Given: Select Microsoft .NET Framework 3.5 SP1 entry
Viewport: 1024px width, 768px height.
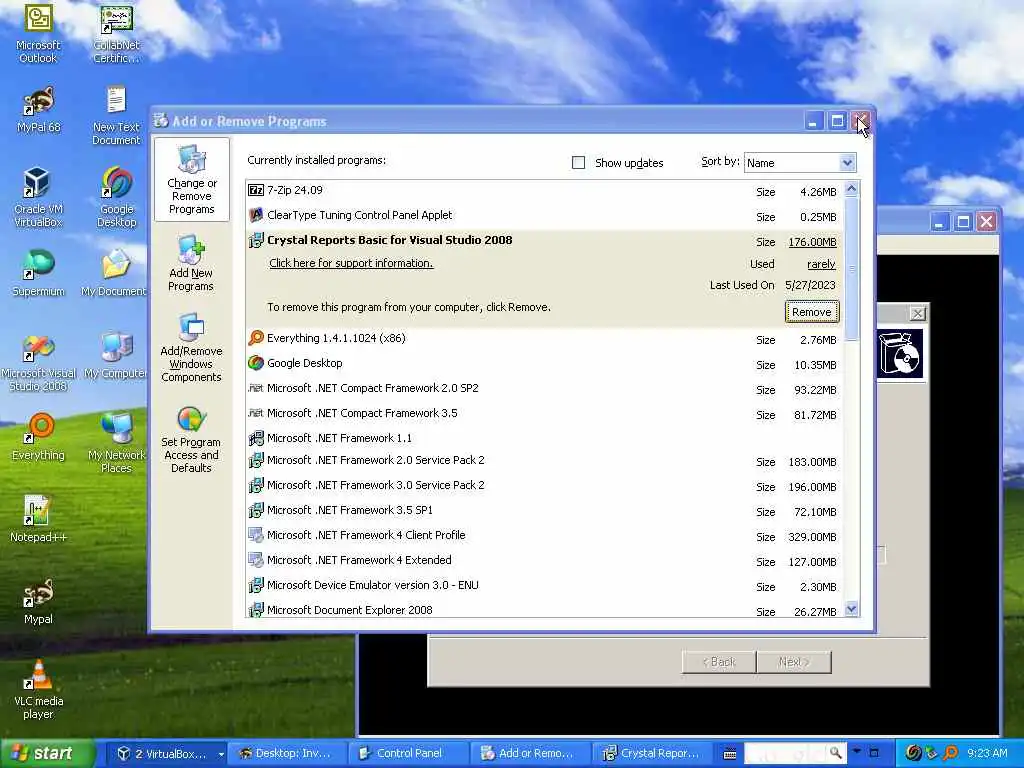Looking at the screenshot, I should point(545,511).
